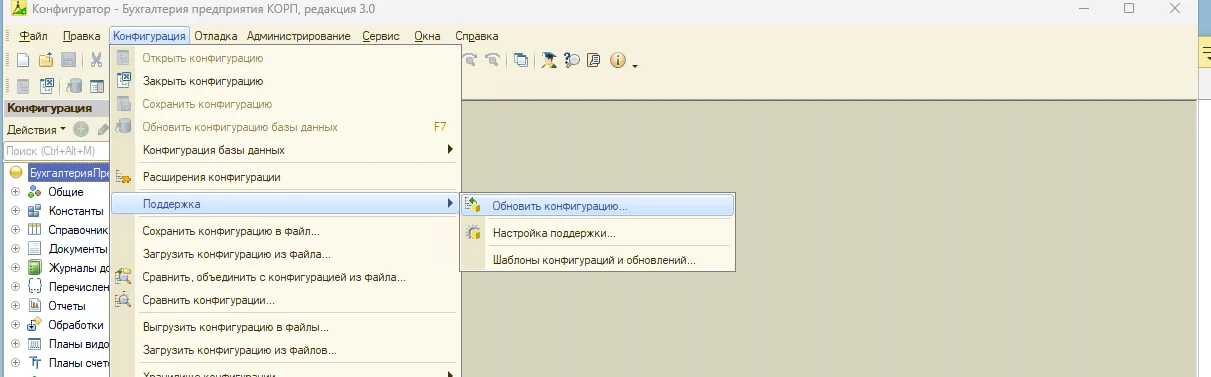The image size is (1211, 377).
Task: Expand the Планы видов tree node
Action: pyautogui.click(x=16, y=344)
